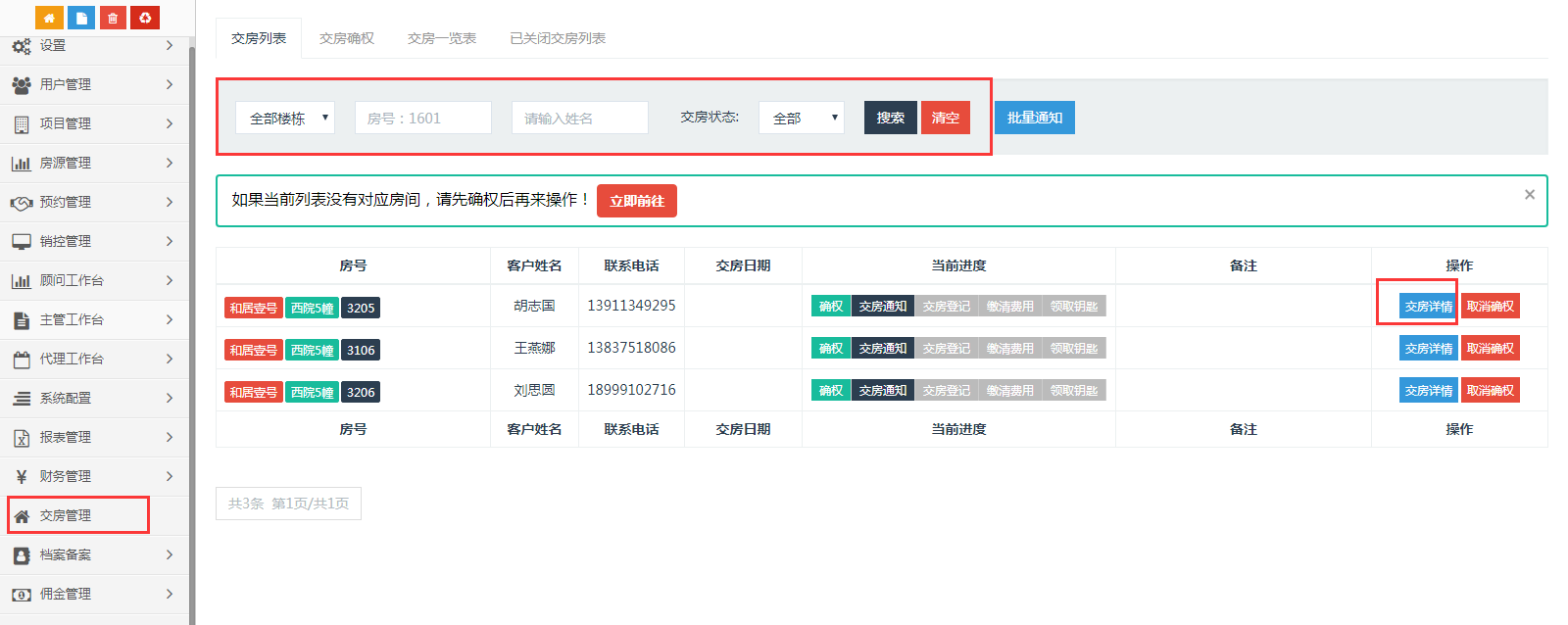Click the document icon beside 主管工作台
1568x625 pixels.
pyautogui.click(x=21, y=320)
